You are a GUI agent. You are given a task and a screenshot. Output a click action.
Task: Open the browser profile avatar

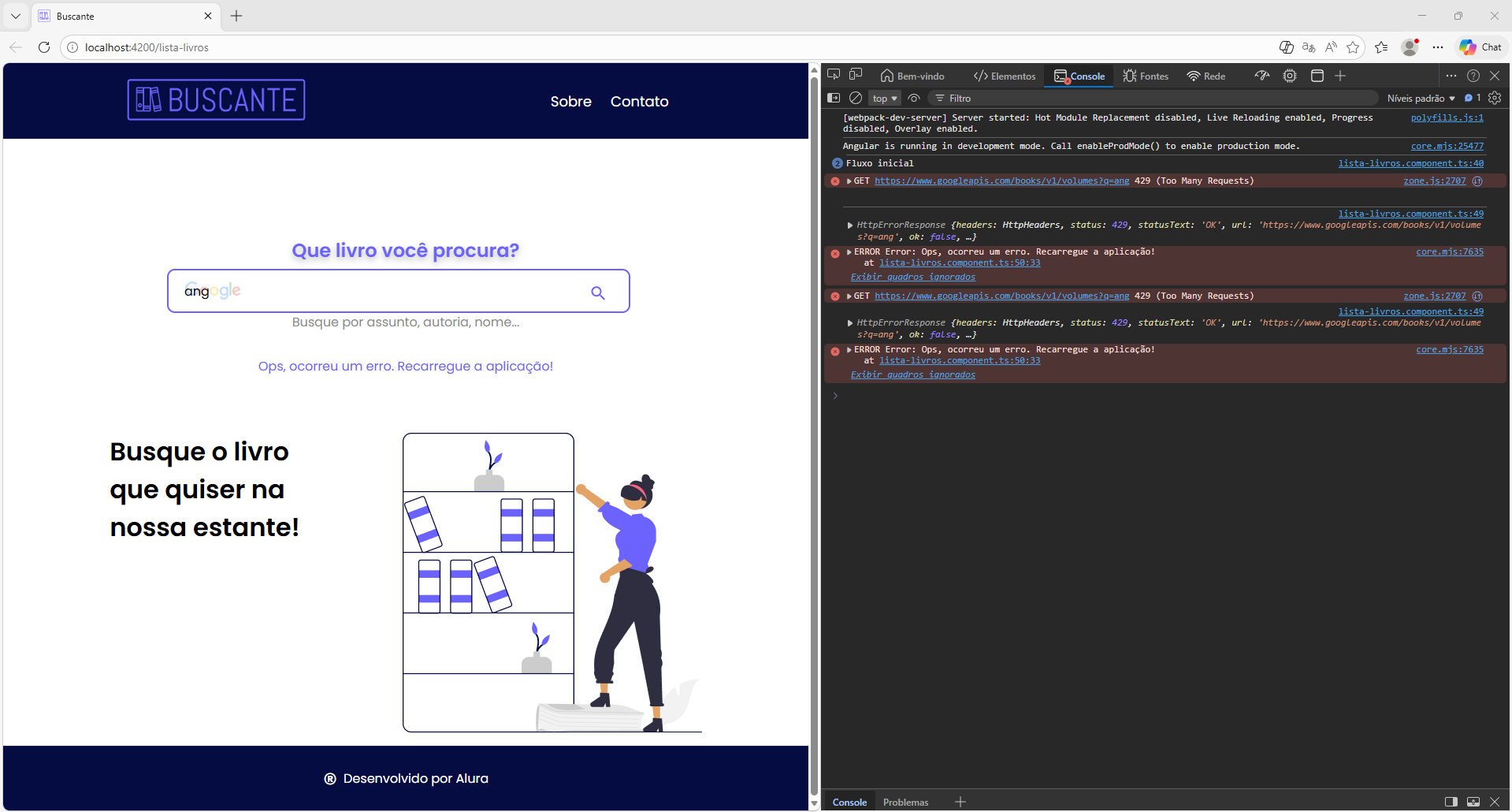click(x=1410, y=47)
